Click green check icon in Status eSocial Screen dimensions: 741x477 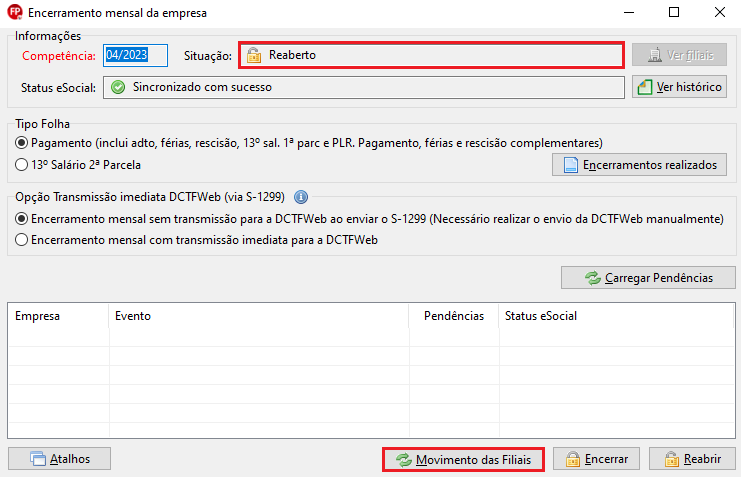118,87
